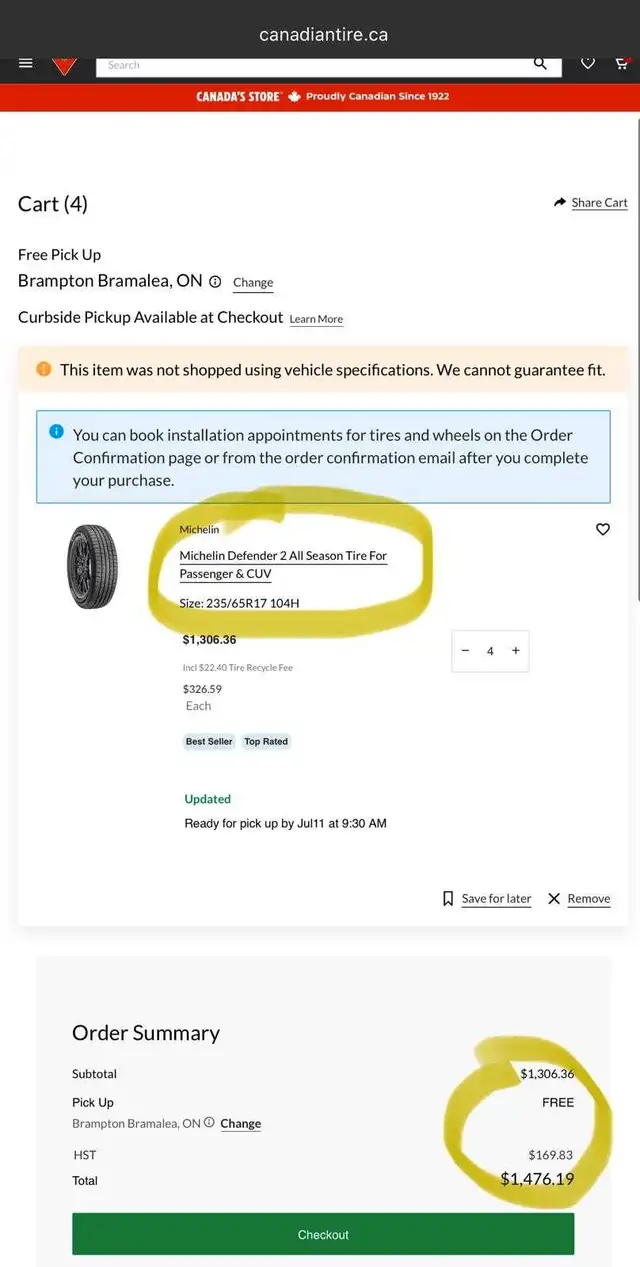
Task: Click info icon beside Brampton Bramalea, ON
Action: [215, 282]
